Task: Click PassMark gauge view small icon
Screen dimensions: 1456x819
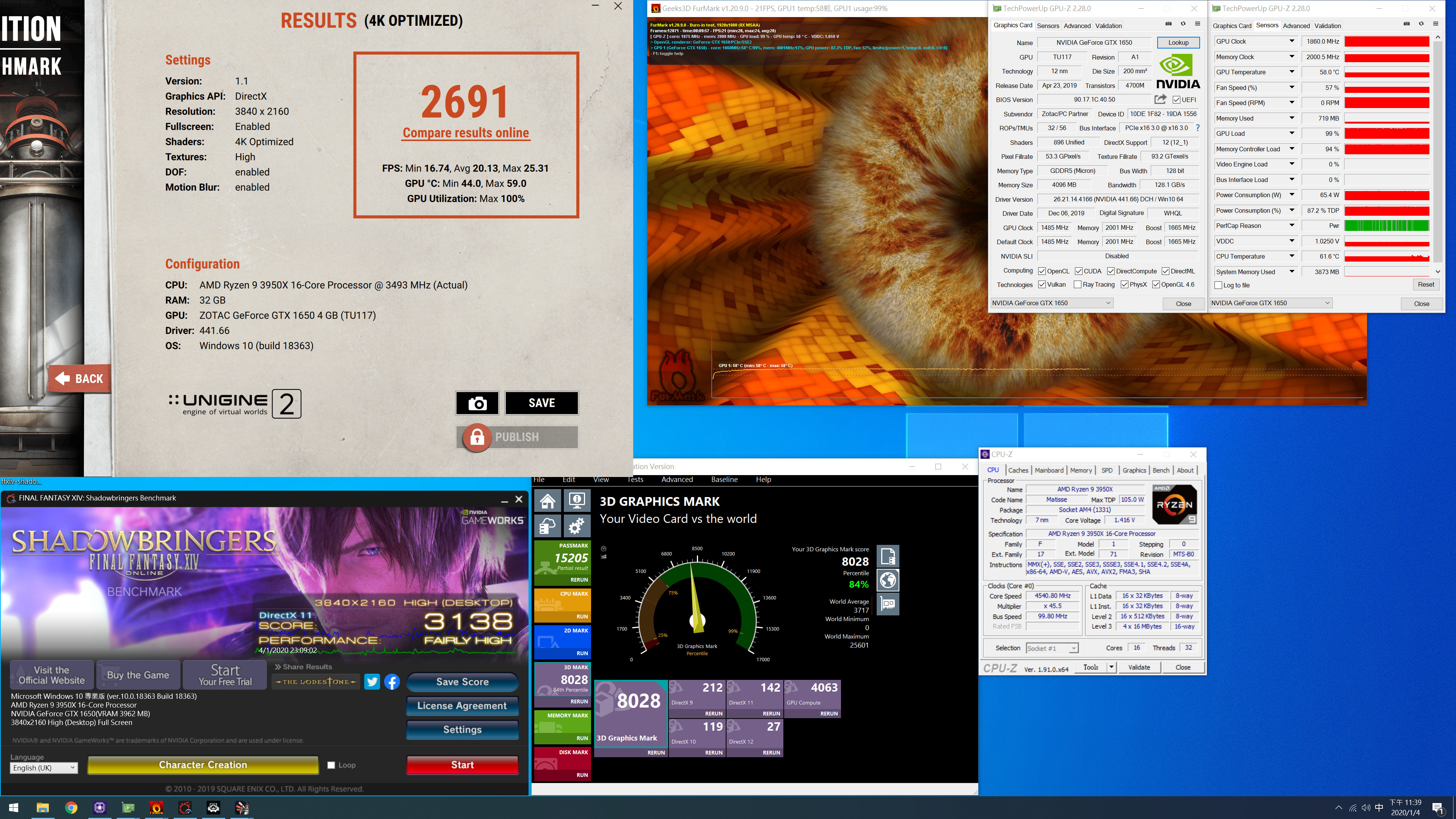Action: coord(604,549)
